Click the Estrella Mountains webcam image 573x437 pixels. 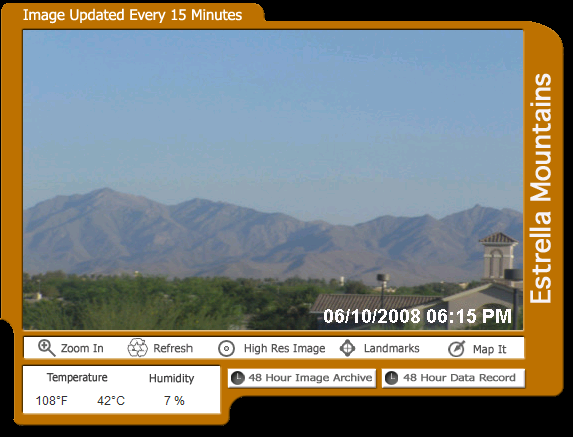pyautogui.click(x=273, y=180)
